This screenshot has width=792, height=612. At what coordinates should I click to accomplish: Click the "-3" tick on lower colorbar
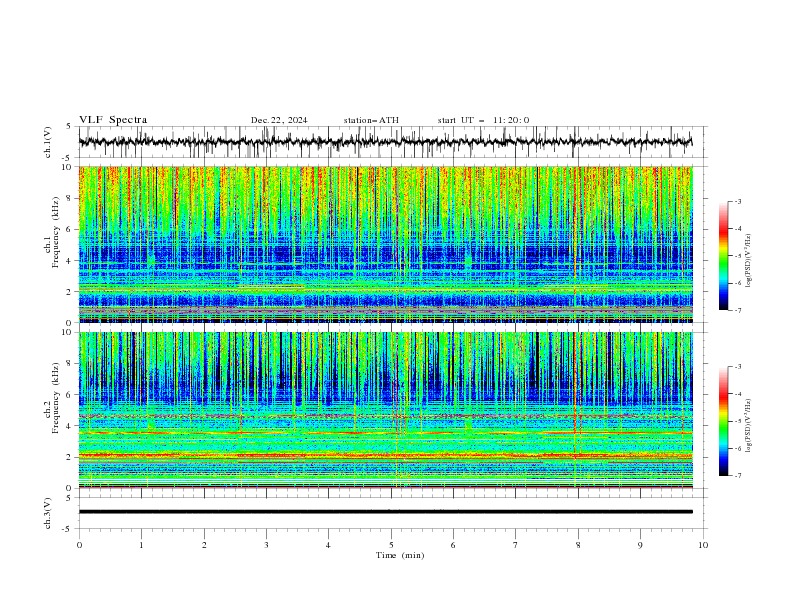737,367
